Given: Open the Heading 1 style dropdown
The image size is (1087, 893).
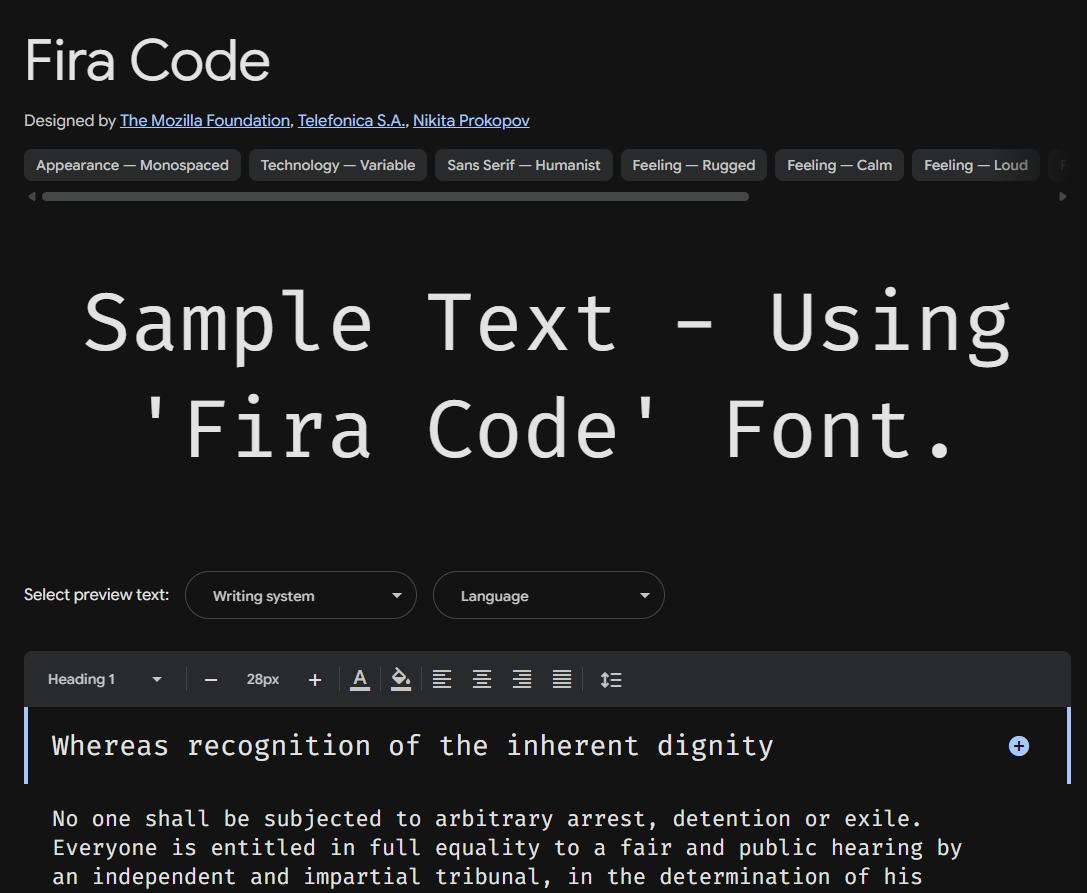Looking at the screenshot, I should point(105,679).
